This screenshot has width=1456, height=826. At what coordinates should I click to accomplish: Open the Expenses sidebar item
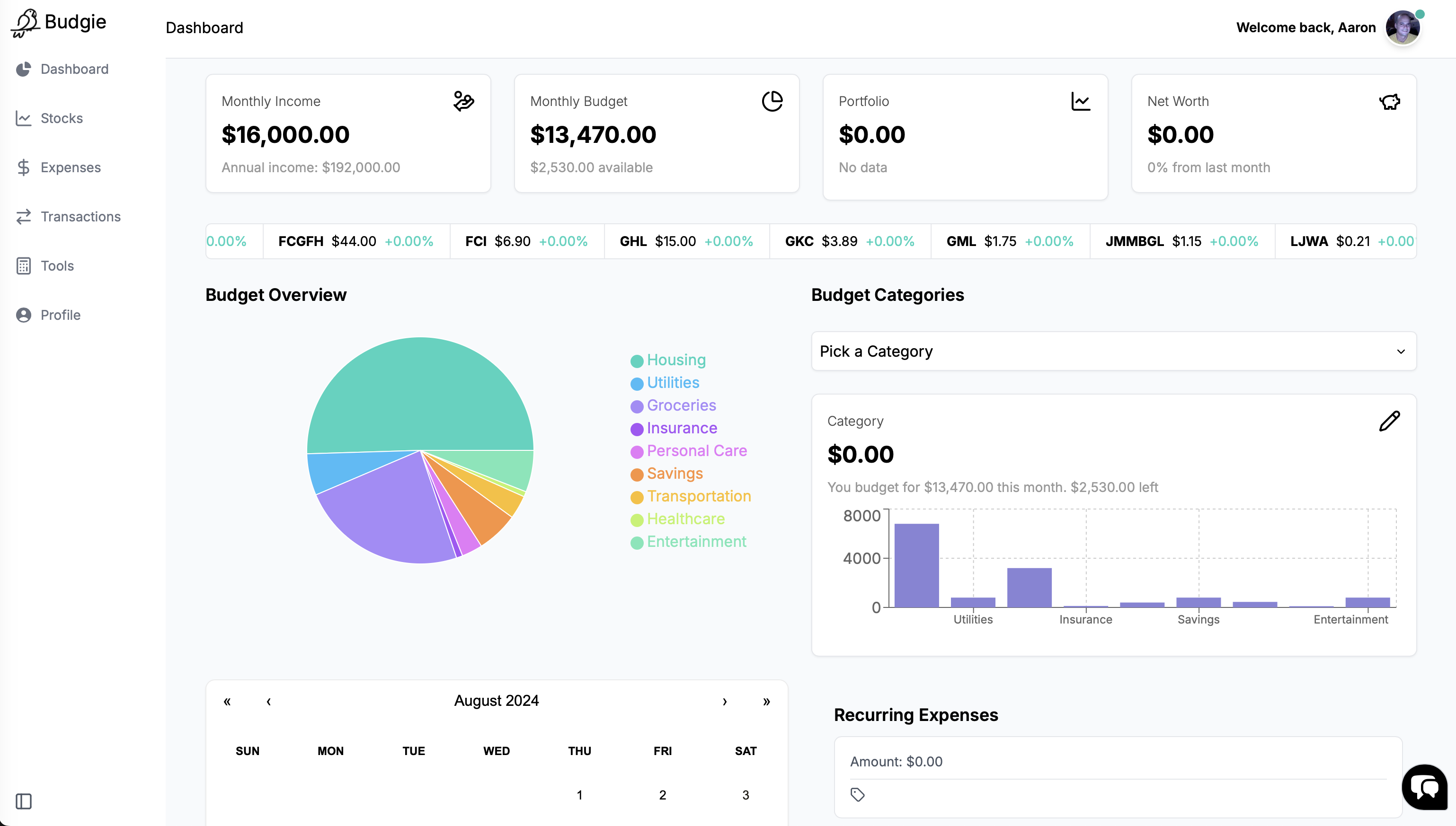(x=71, y=167)
